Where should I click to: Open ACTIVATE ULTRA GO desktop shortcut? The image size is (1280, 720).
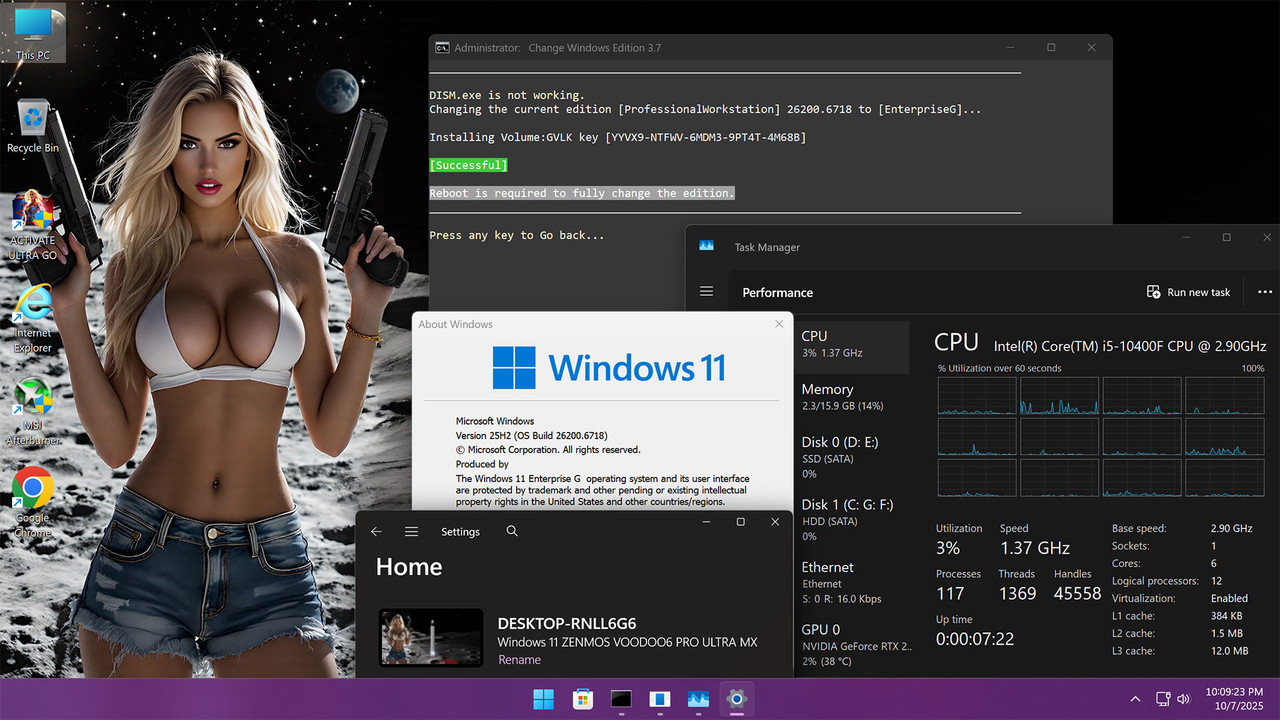coord(33,226)
